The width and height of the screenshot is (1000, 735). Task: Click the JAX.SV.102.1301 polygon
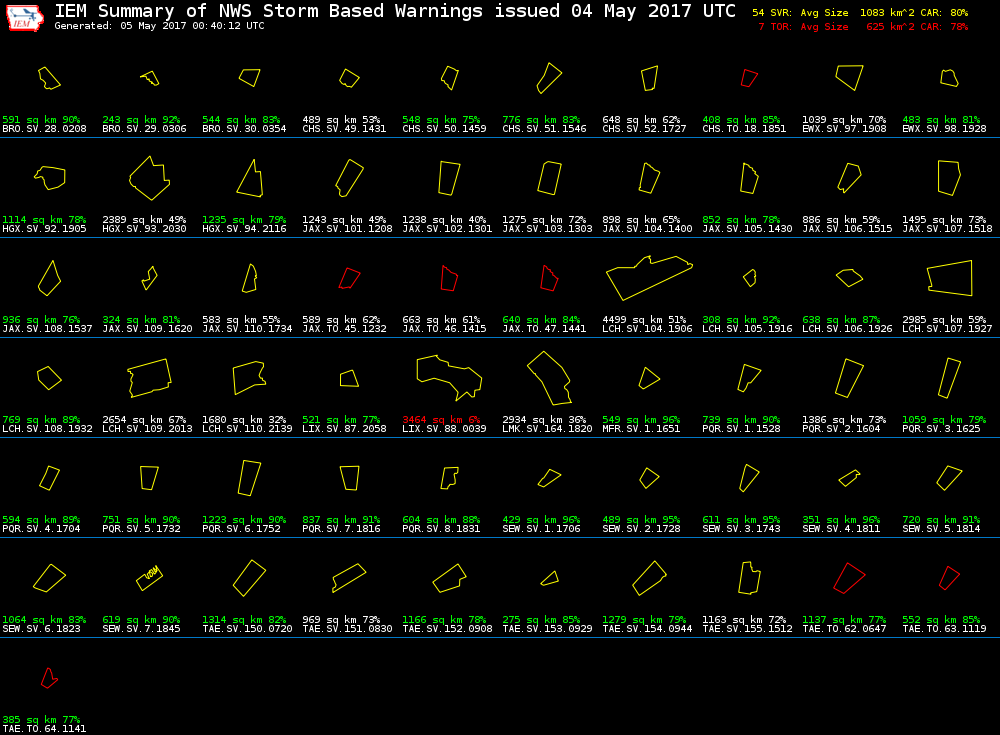point(450,178)
